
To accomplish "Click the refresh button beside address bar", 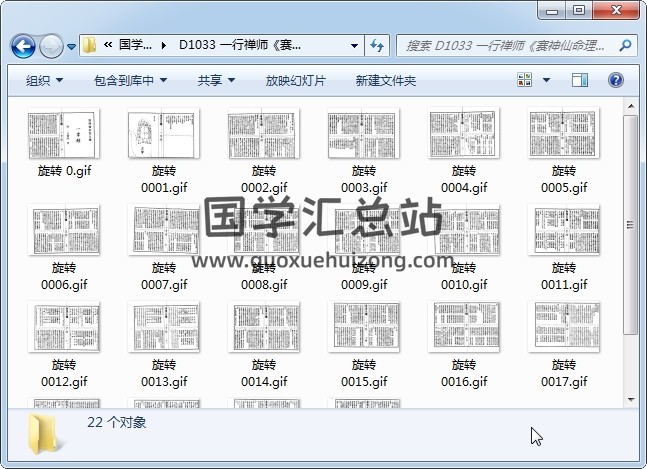I will 377,45.
